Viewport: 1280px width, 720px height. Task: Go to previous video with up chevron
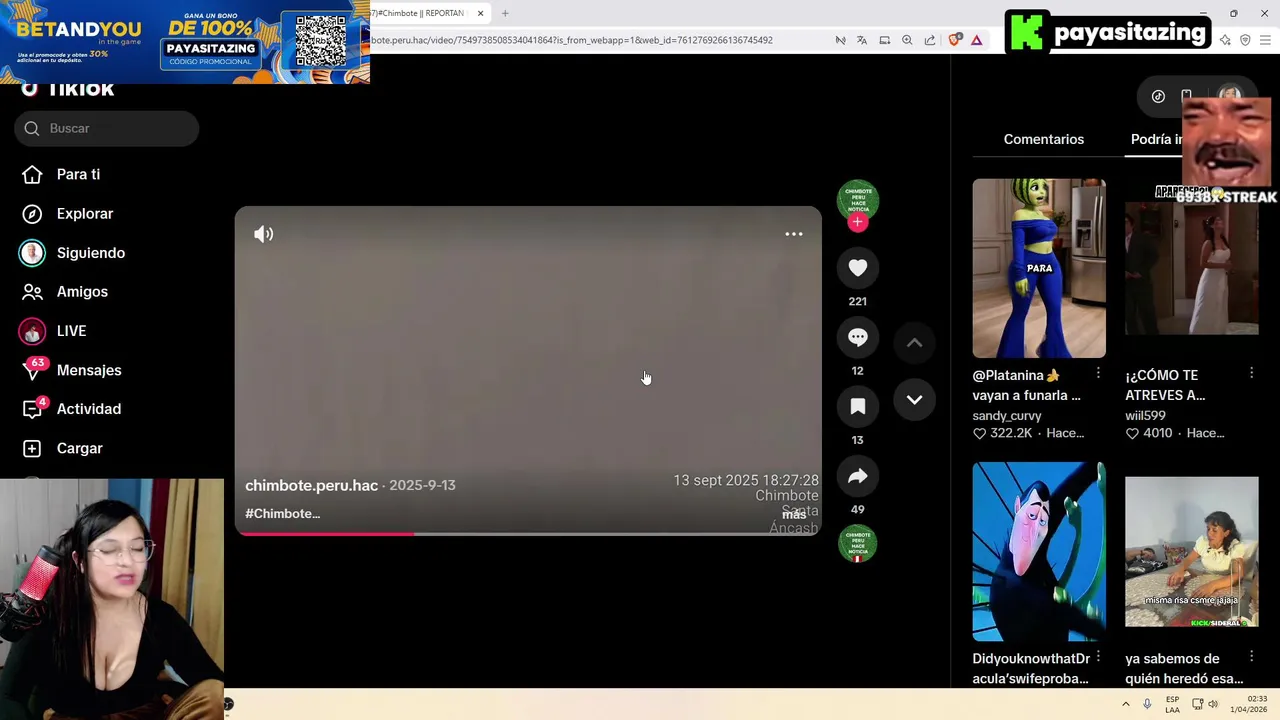click(914, 343)
